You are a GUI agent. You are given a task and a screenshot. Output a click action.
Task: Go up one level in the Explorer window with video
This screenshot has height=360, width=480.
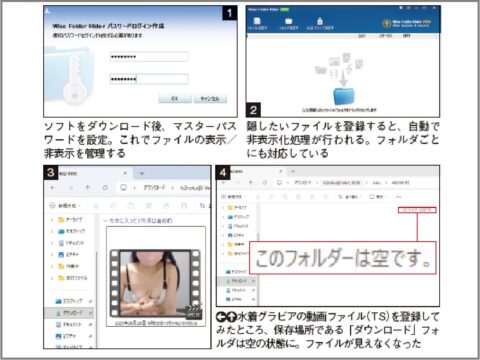88,188
